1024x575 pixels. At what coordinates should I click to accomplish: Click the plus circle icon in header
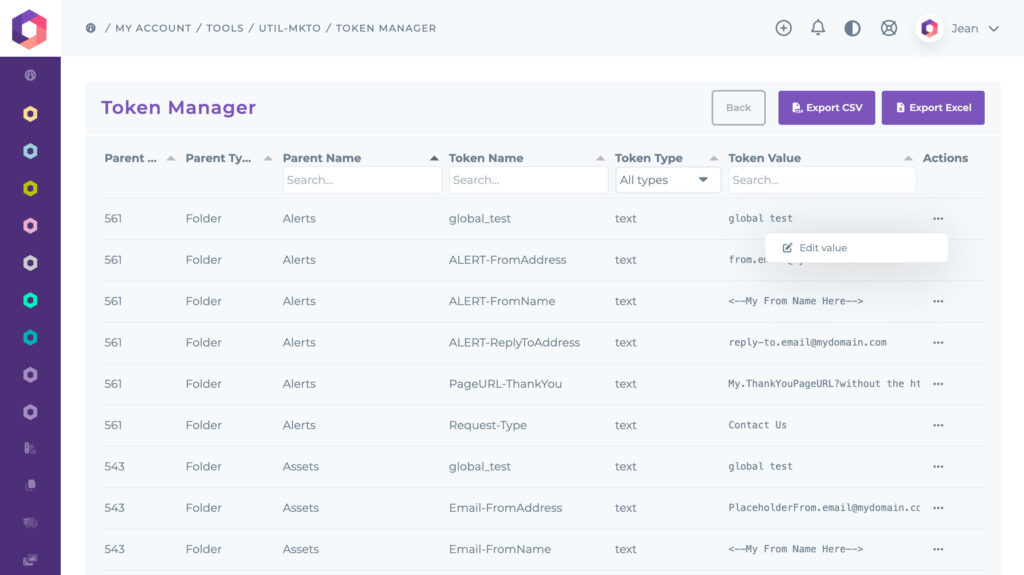(x=783, y=28)
